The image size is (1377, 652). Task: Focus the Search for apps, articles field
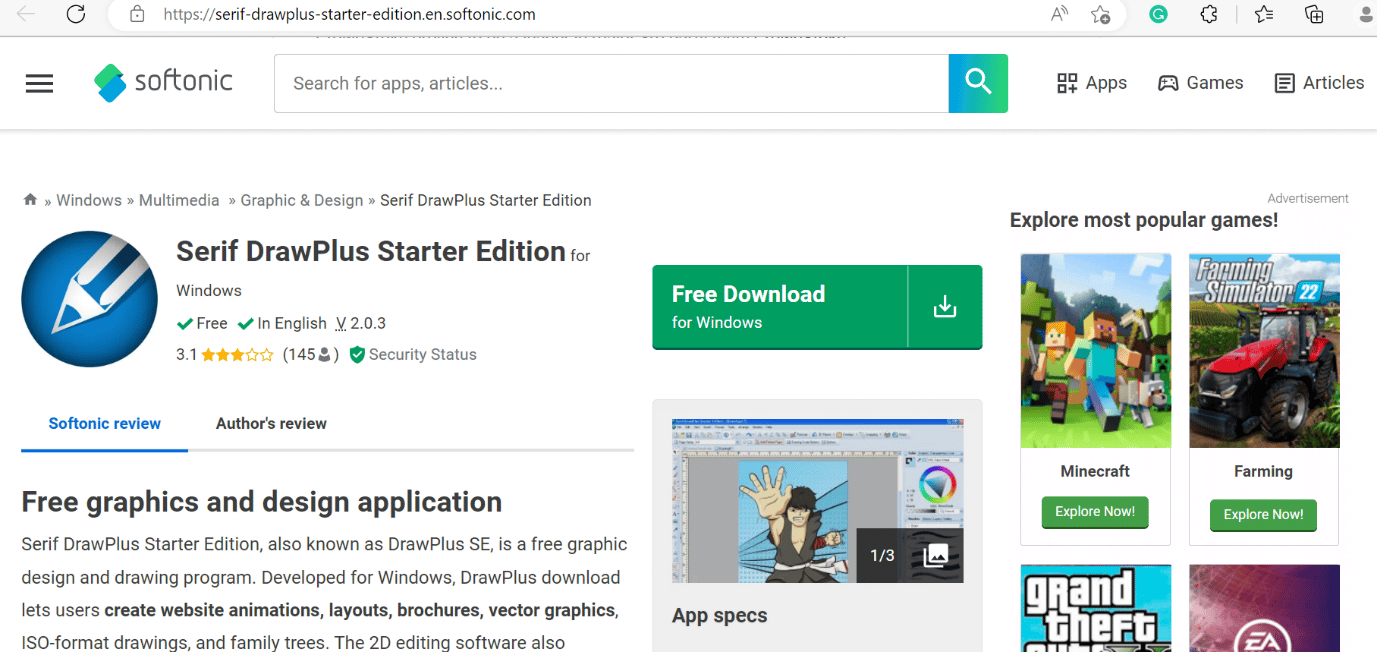(x=611, y=83)
